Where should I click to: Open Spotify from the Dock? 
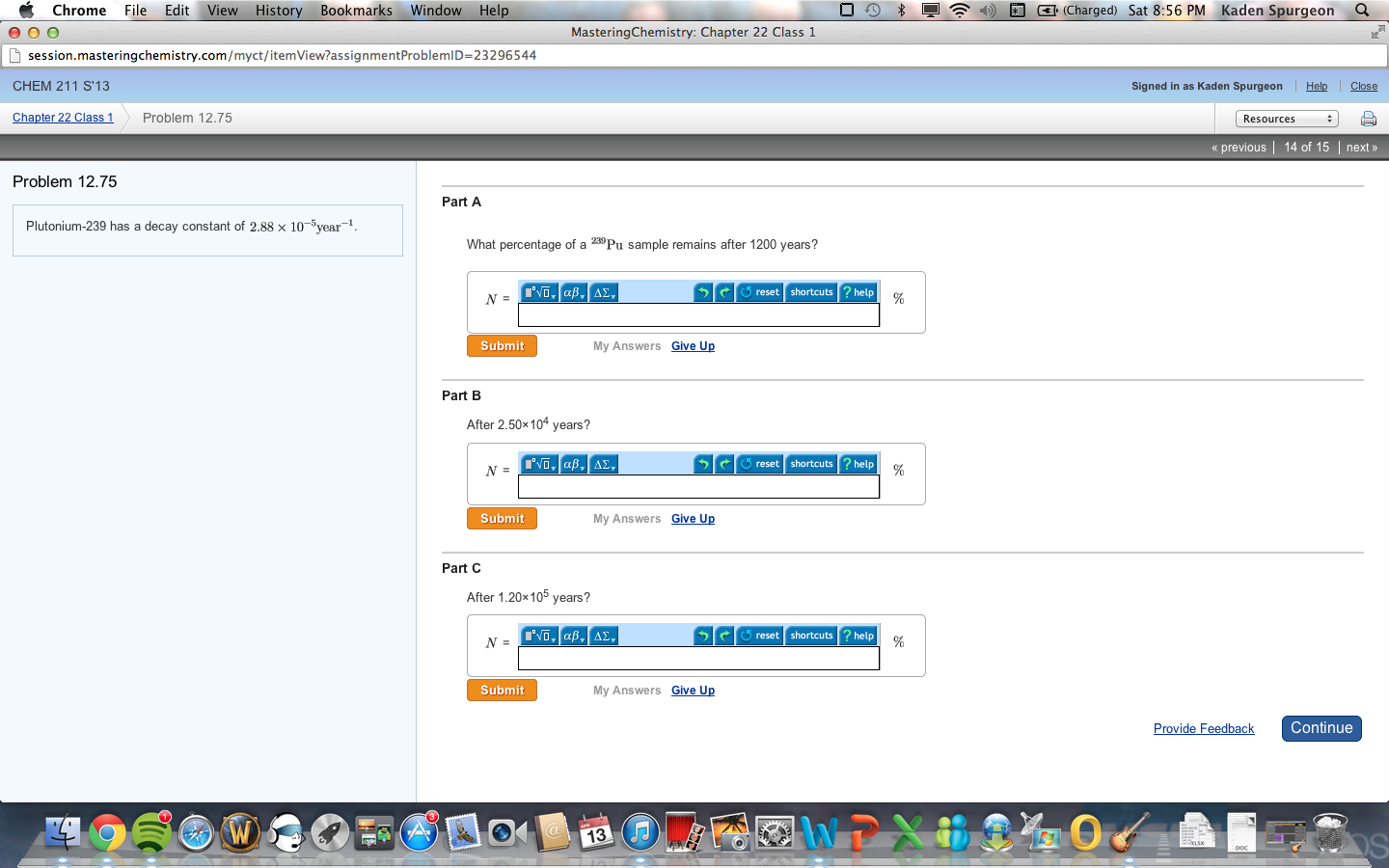[151, 831]
